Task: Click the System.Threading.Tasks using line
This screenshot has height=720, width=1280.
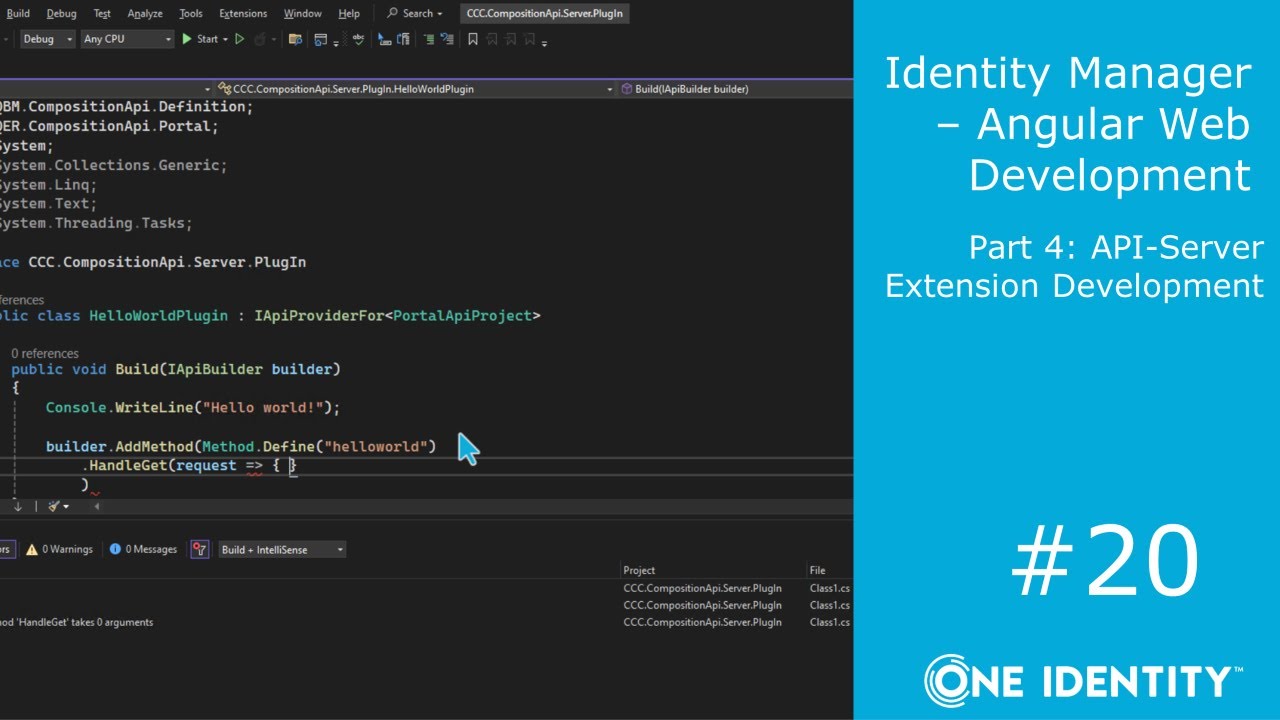Action: [x=96, y=223]
